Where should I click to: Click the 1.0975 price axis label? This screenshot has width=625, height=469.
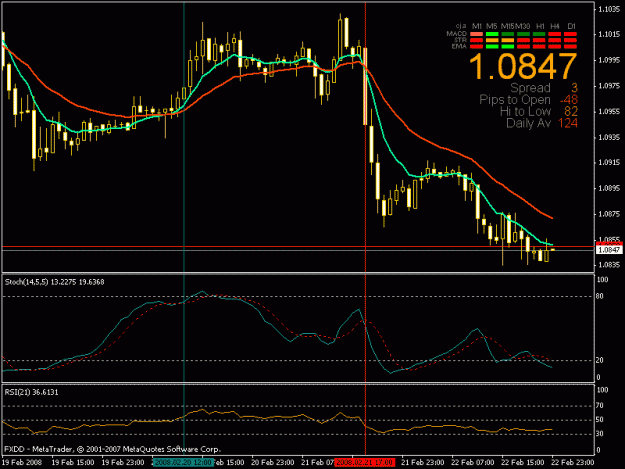coord(609,86)
